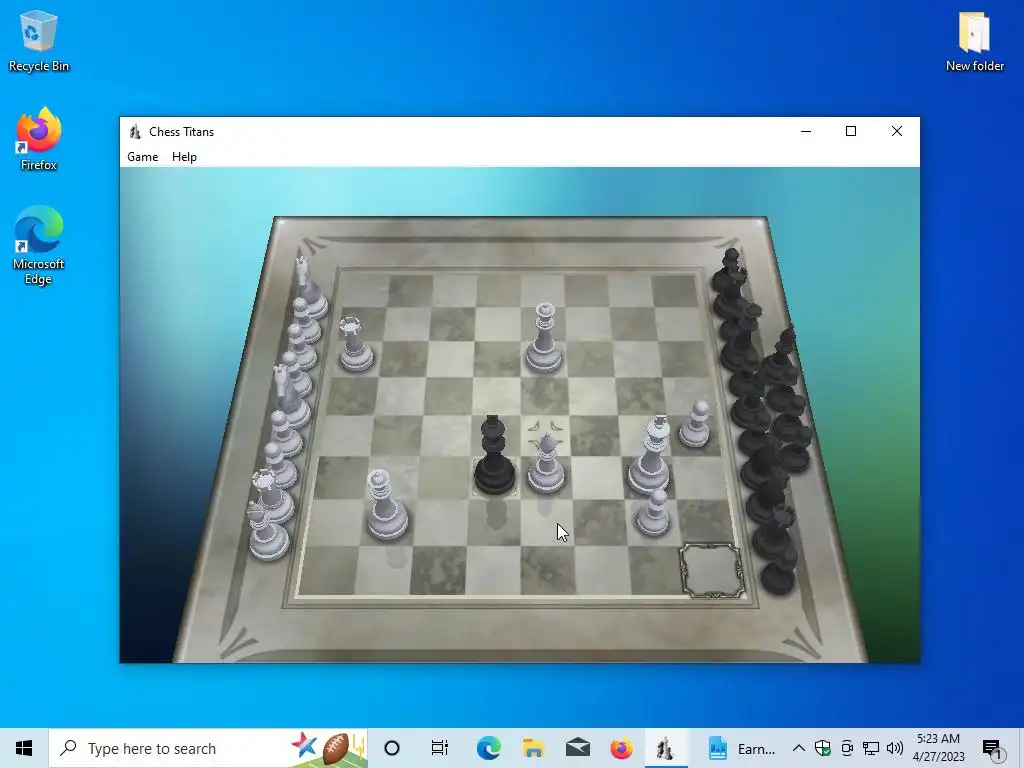Launch Firefox from the taskbar
This screenshot has width=1024, height=768.
point(622,748)
